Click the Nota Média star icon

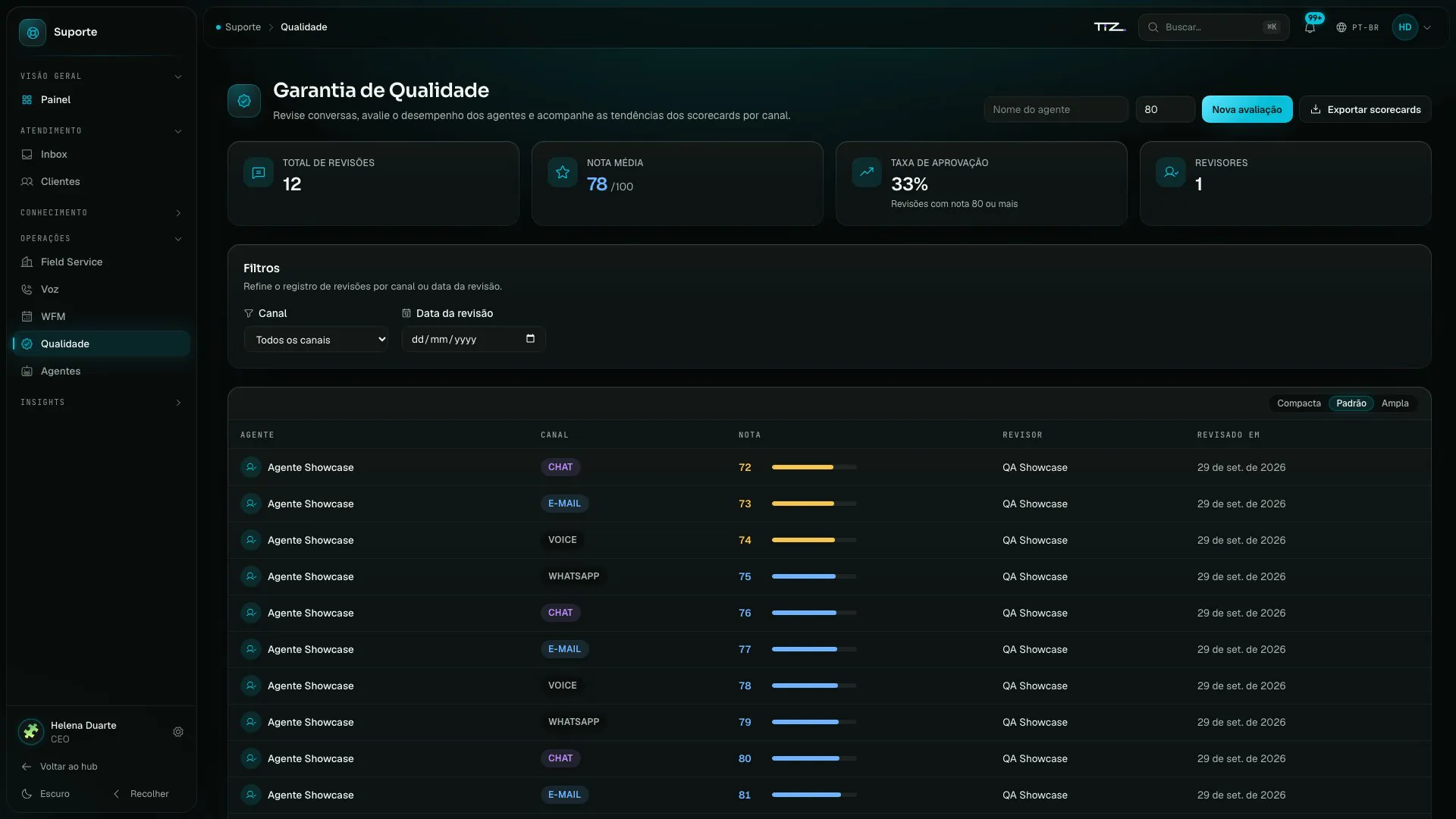563,173
